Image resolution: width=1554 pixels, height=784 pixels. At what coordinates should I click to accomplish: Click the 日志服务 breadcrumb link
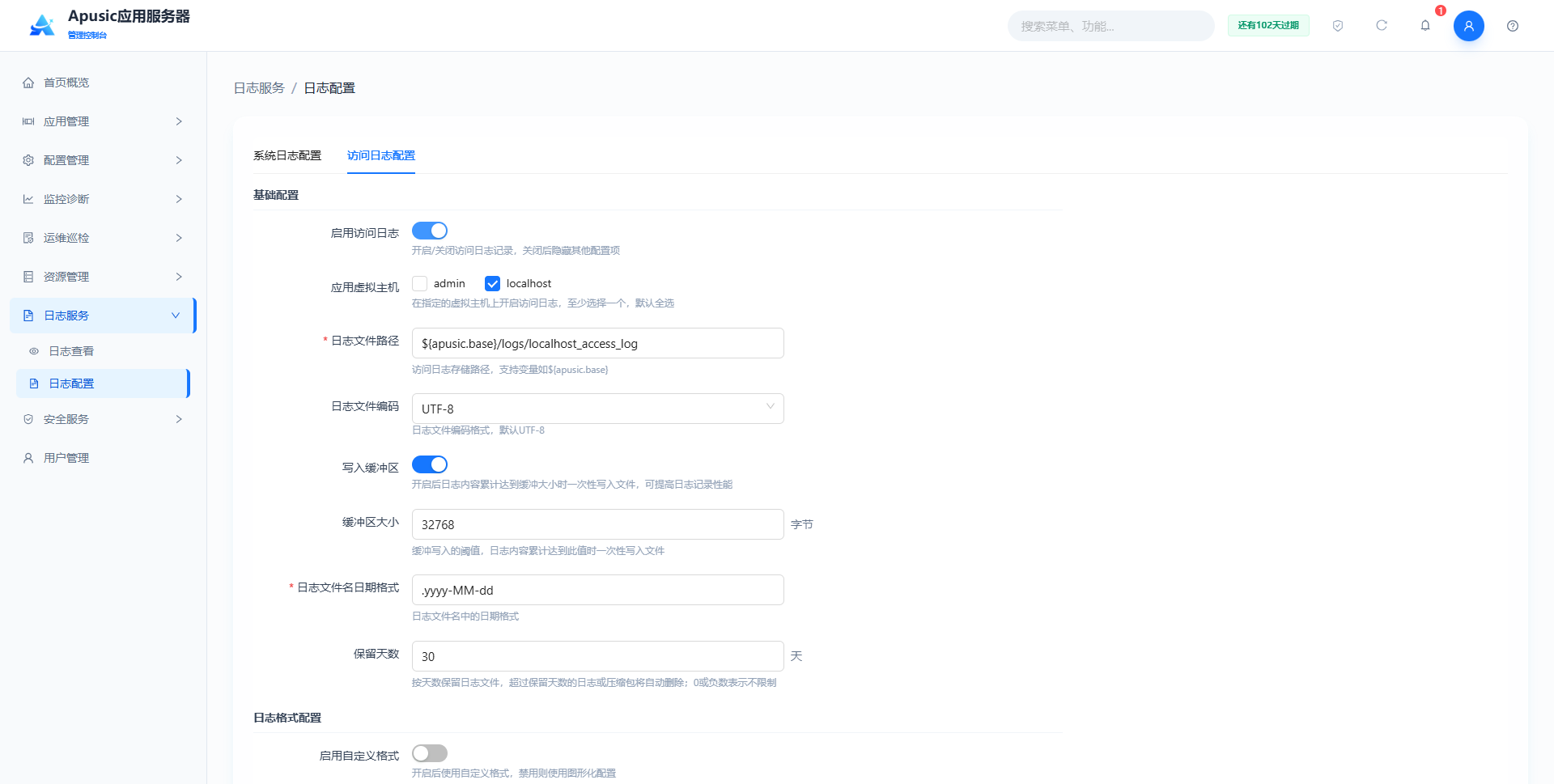259,87
